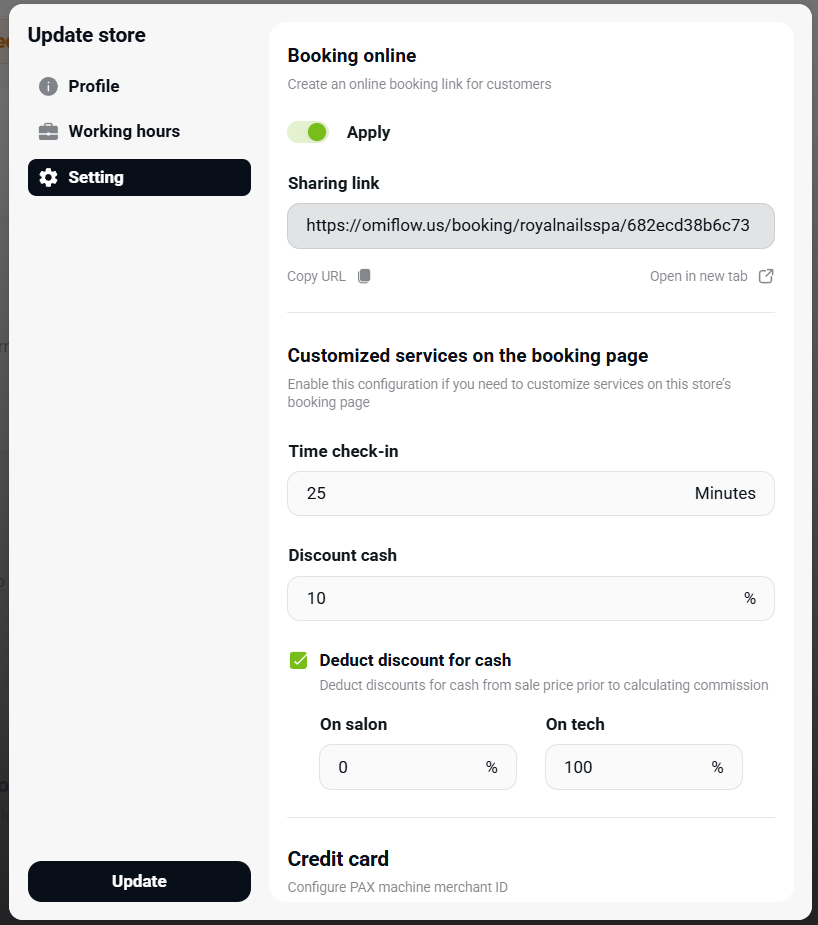Click the Copy URL link

click(316, 276)
